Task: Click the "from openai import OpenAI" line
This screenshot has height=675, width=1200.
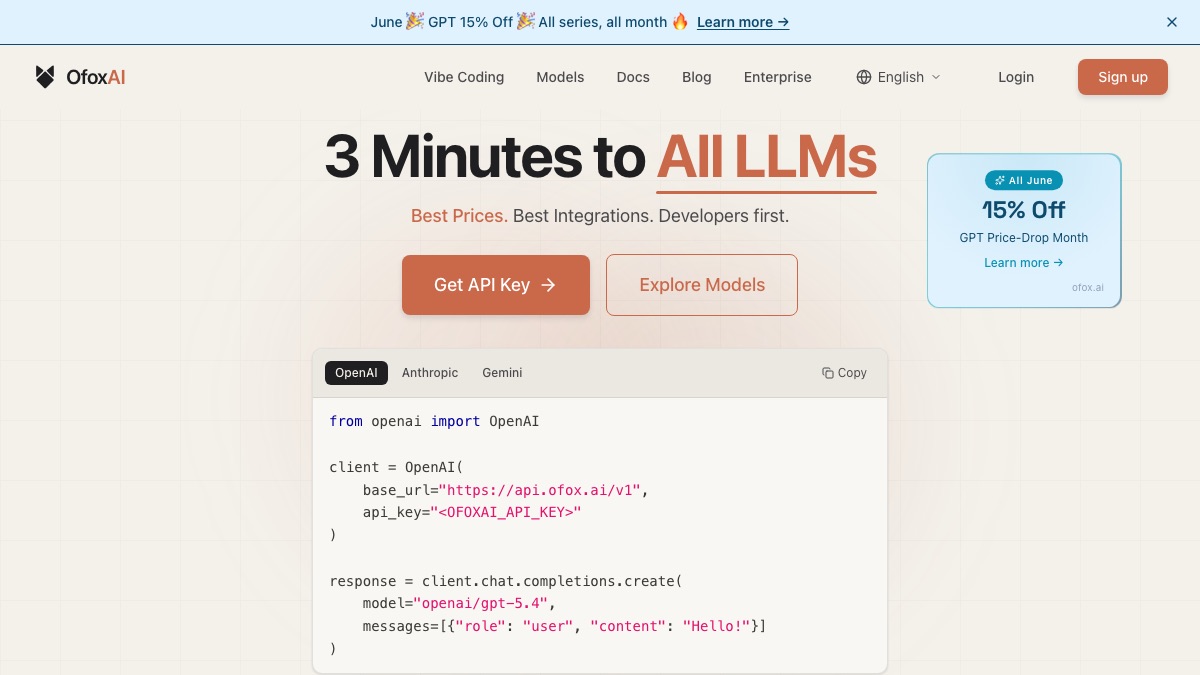Action: (434, 422)
